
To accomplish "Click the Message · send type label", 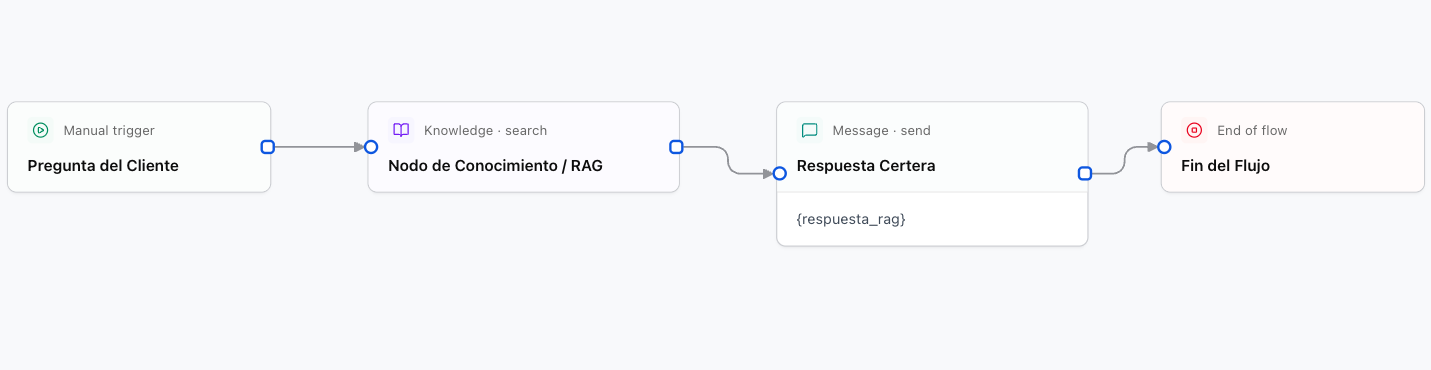I will pyautogui.click(x=881, y=130).
